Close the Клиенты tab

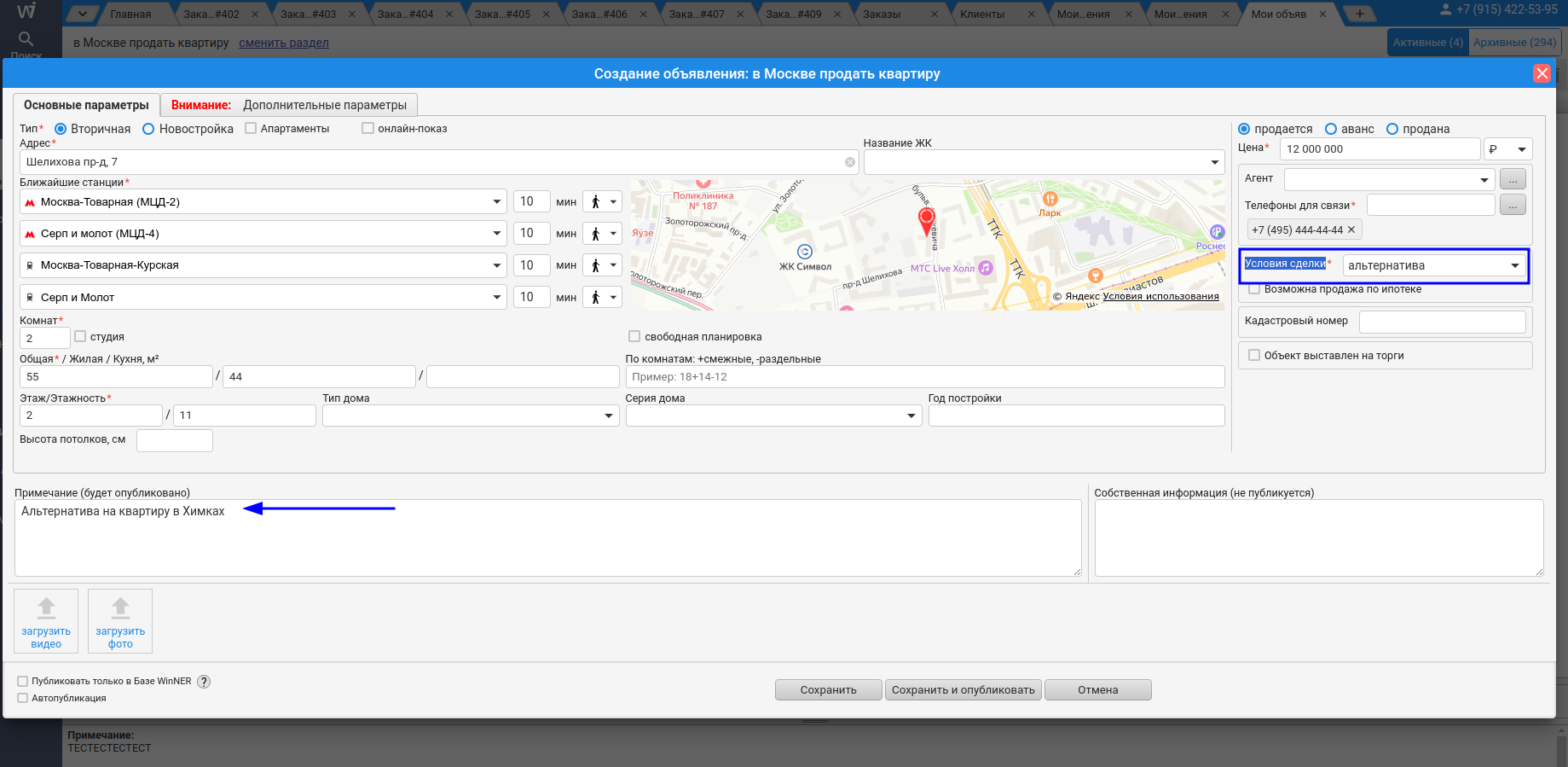[x=1032, y=14]
